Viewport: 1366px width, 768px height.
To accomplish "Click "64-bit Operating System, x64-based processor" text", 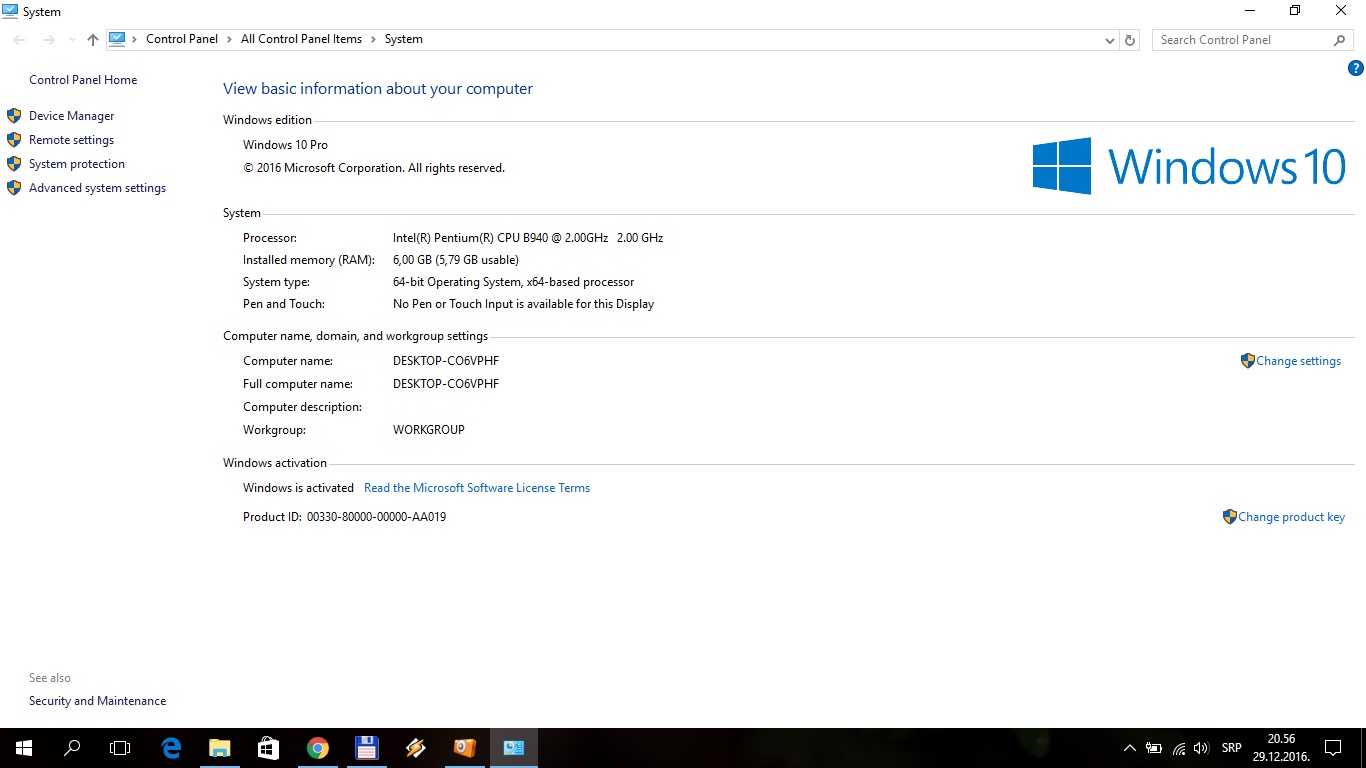I will point(514,282).
